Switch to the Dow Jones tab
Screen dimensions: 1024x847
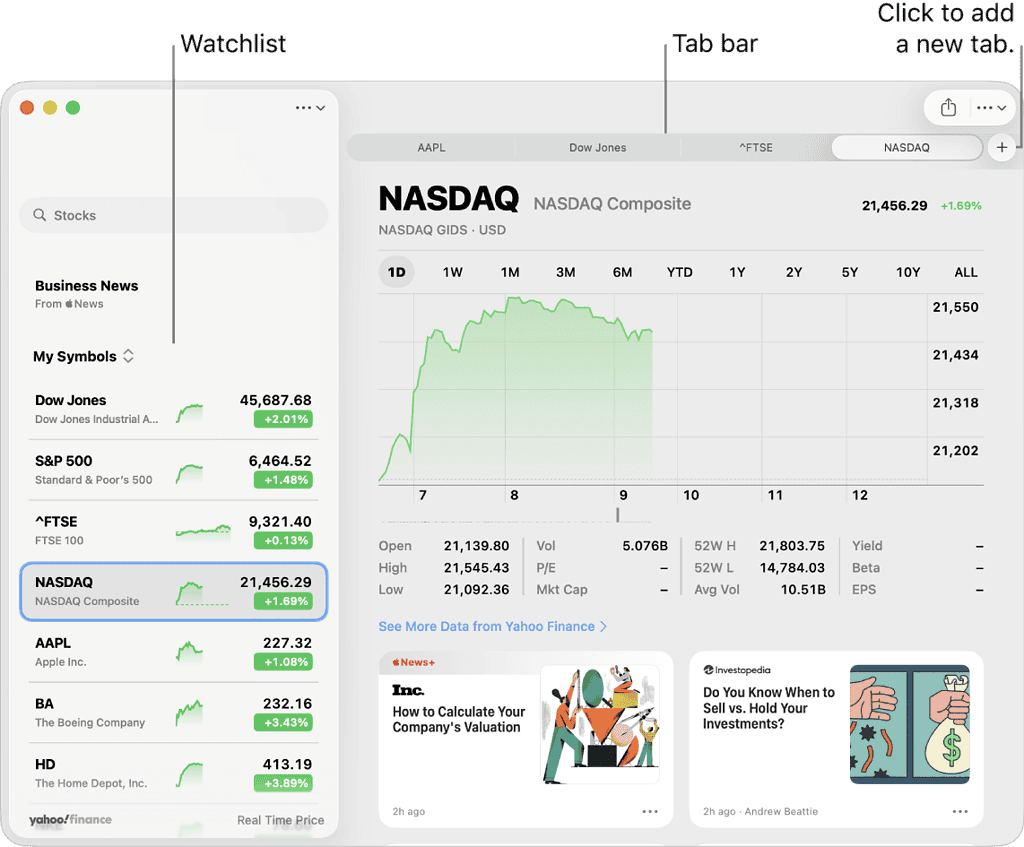(x=598, y=148)
